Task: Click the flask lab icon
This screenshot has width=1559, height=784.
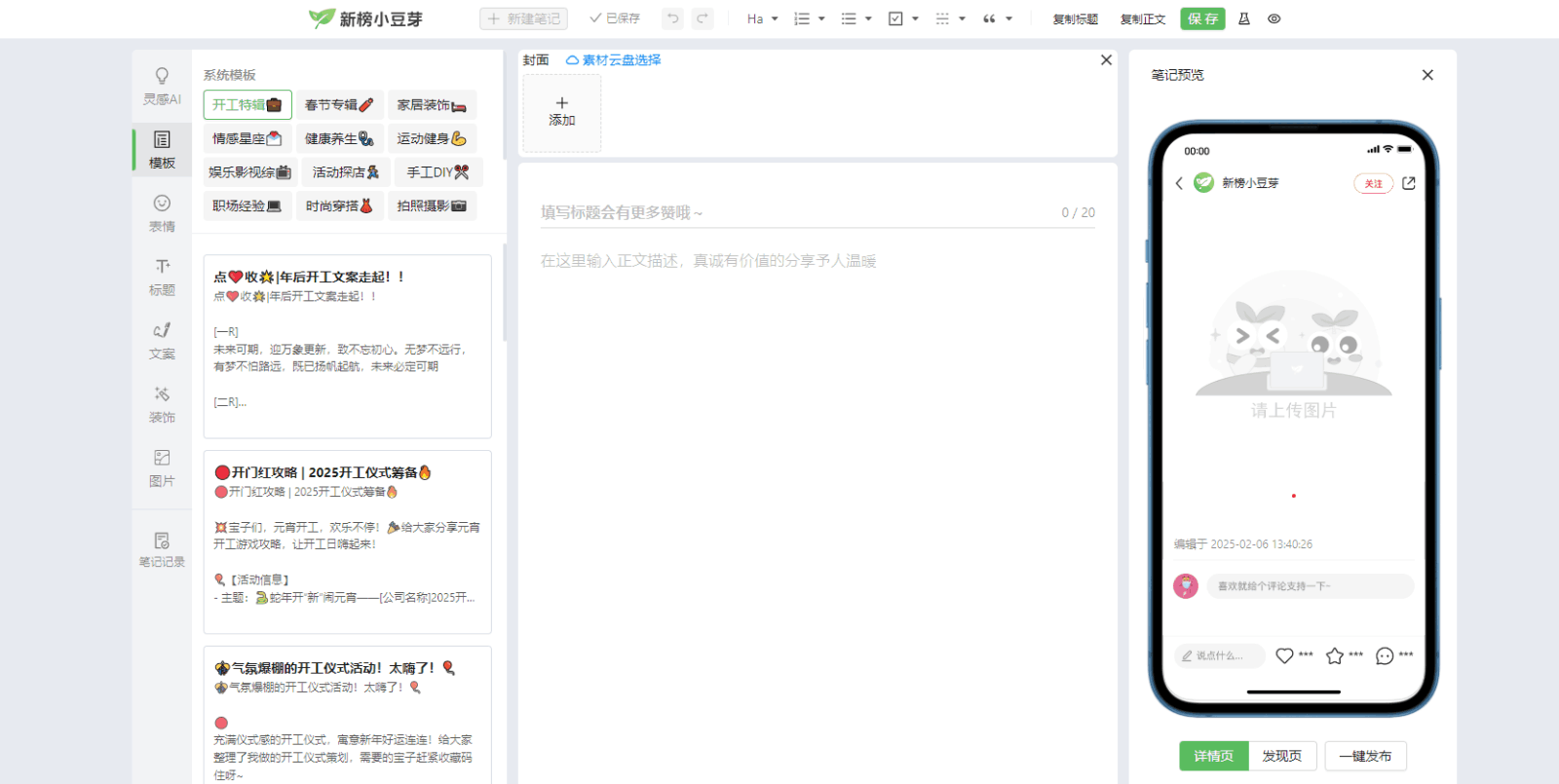Action: [x=1244, y=19]
